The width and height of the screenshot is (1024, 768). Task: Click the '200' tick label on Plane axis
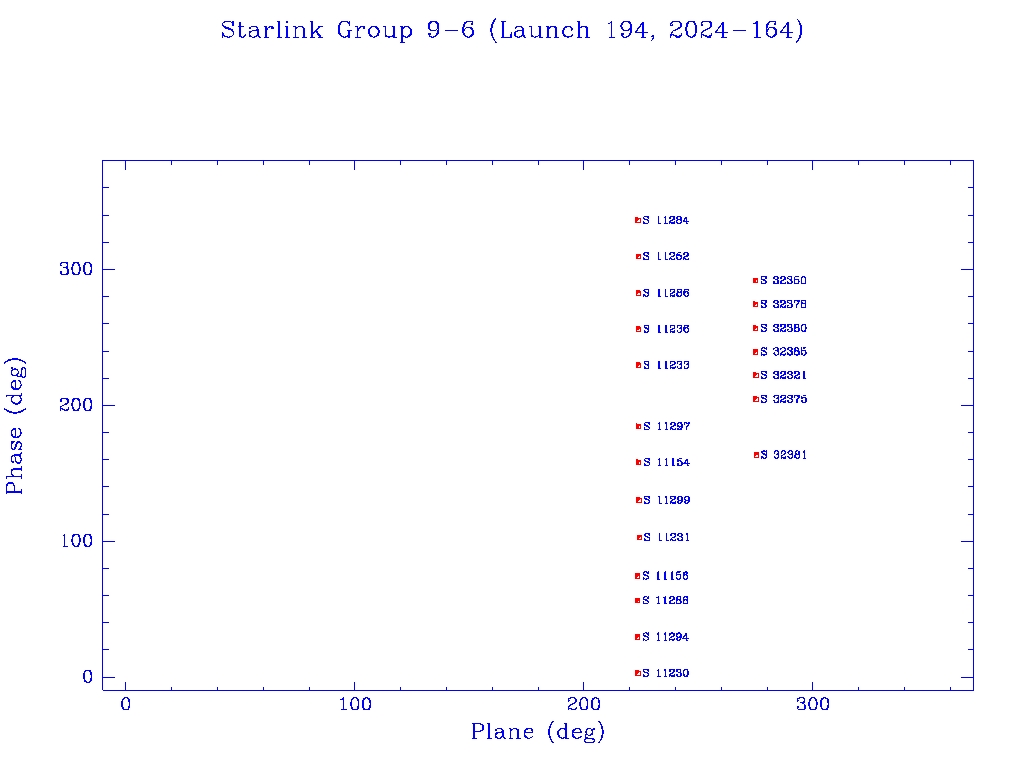583,704
